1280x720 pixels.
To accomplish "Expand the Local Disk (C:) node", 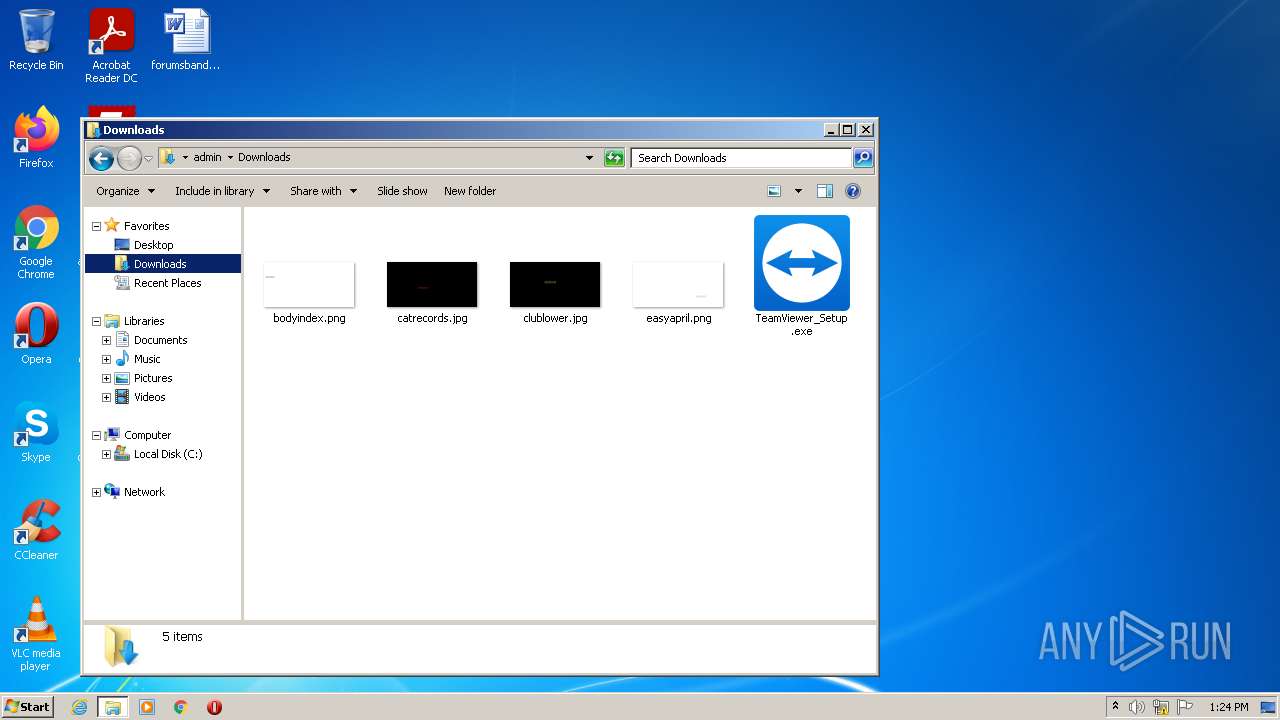I will (x=106, y=454).
